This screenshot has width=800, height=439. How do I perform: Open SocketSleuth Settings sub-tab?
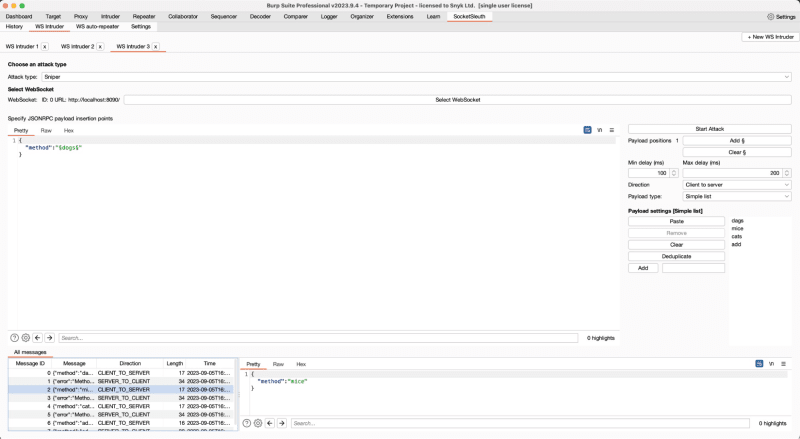click(x=141, y=27)
